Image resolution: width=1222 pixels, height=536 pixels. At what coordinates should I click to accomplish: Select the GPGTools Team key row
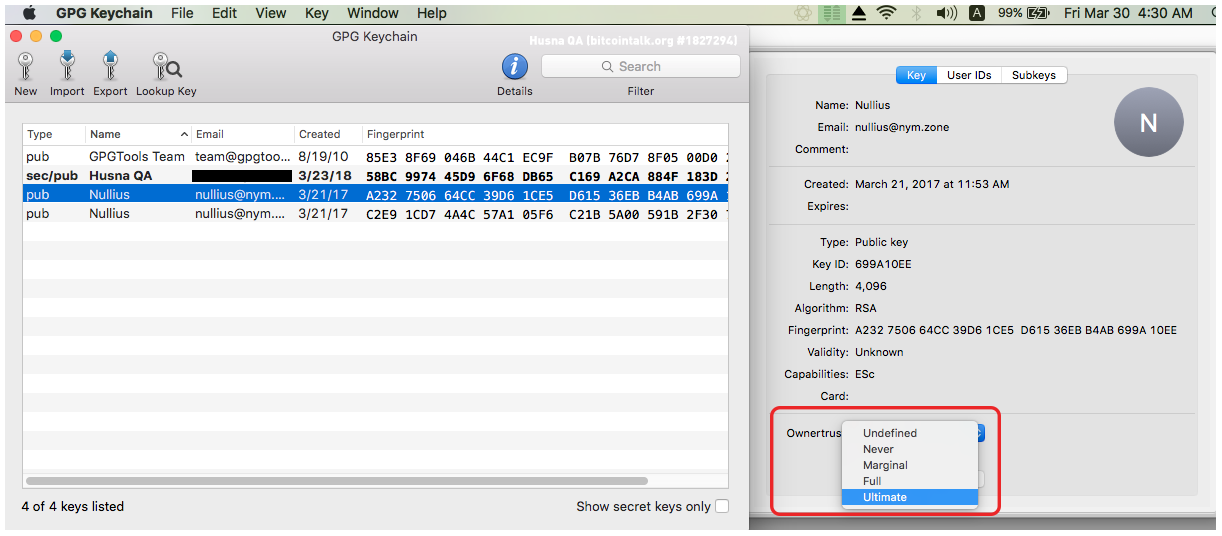375,157
